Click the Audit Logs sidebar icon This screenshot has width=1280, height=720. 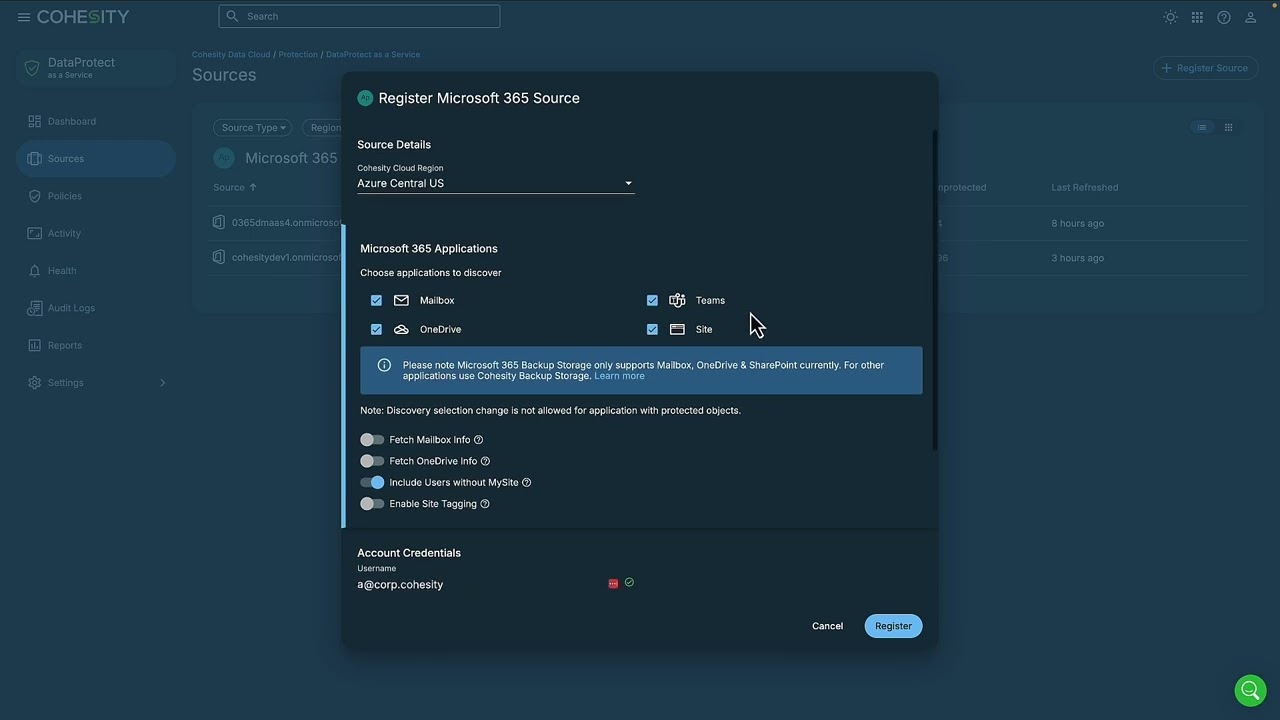click(x=35, y=308)
